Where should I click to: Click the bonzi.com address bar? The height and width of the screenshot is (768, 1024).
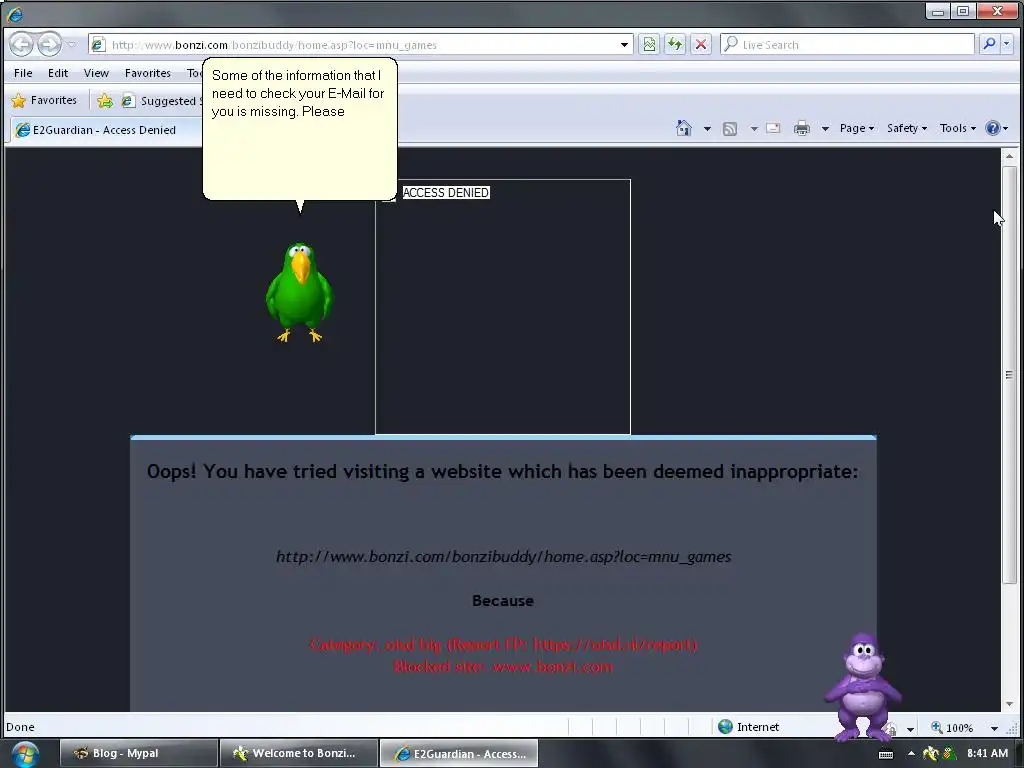pos(360,44)
